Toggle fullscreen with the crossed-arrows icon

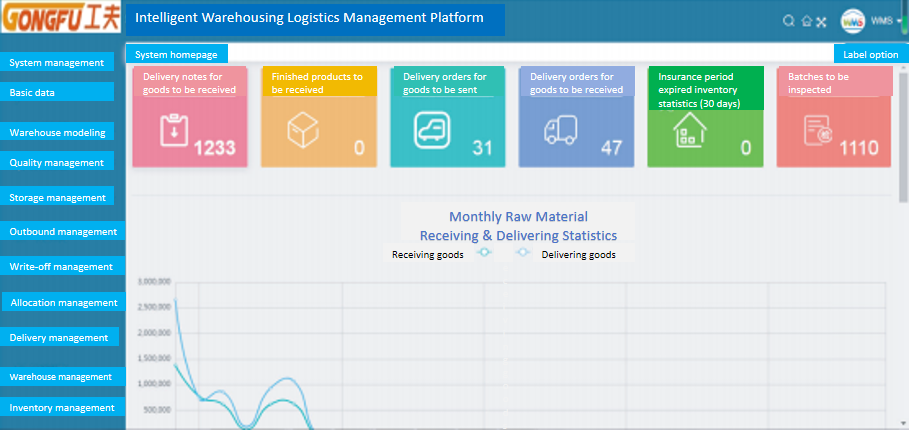821,22
